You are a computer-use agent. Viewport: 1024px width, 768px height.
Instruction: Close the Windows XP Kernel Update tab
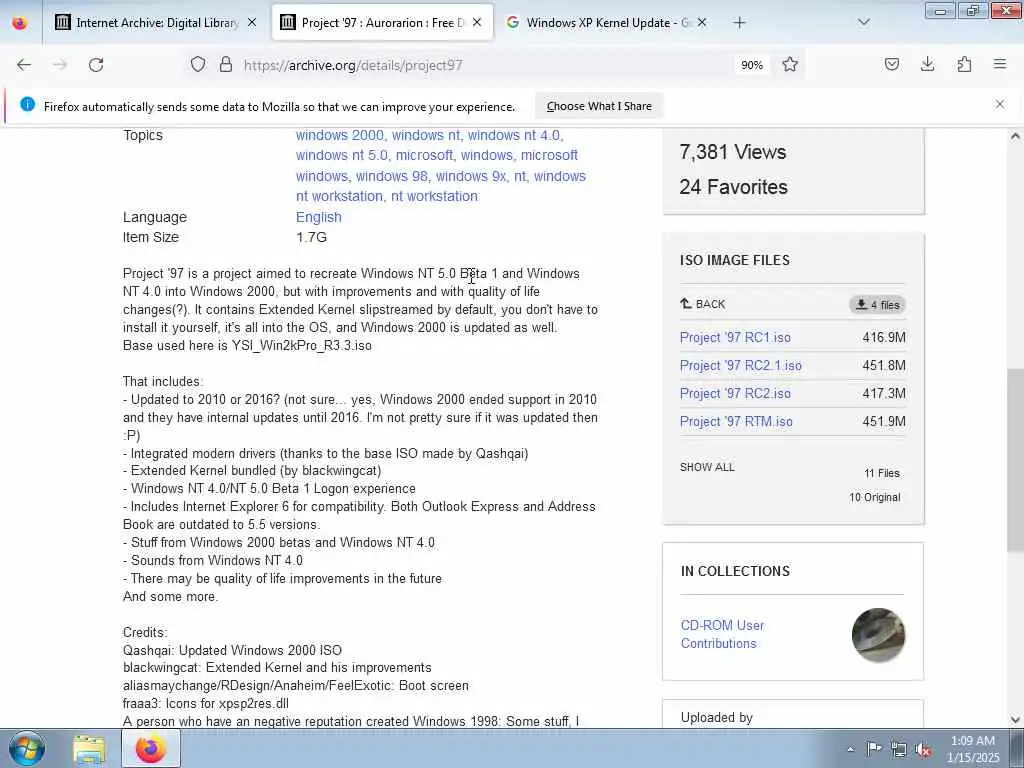(702, 22)
